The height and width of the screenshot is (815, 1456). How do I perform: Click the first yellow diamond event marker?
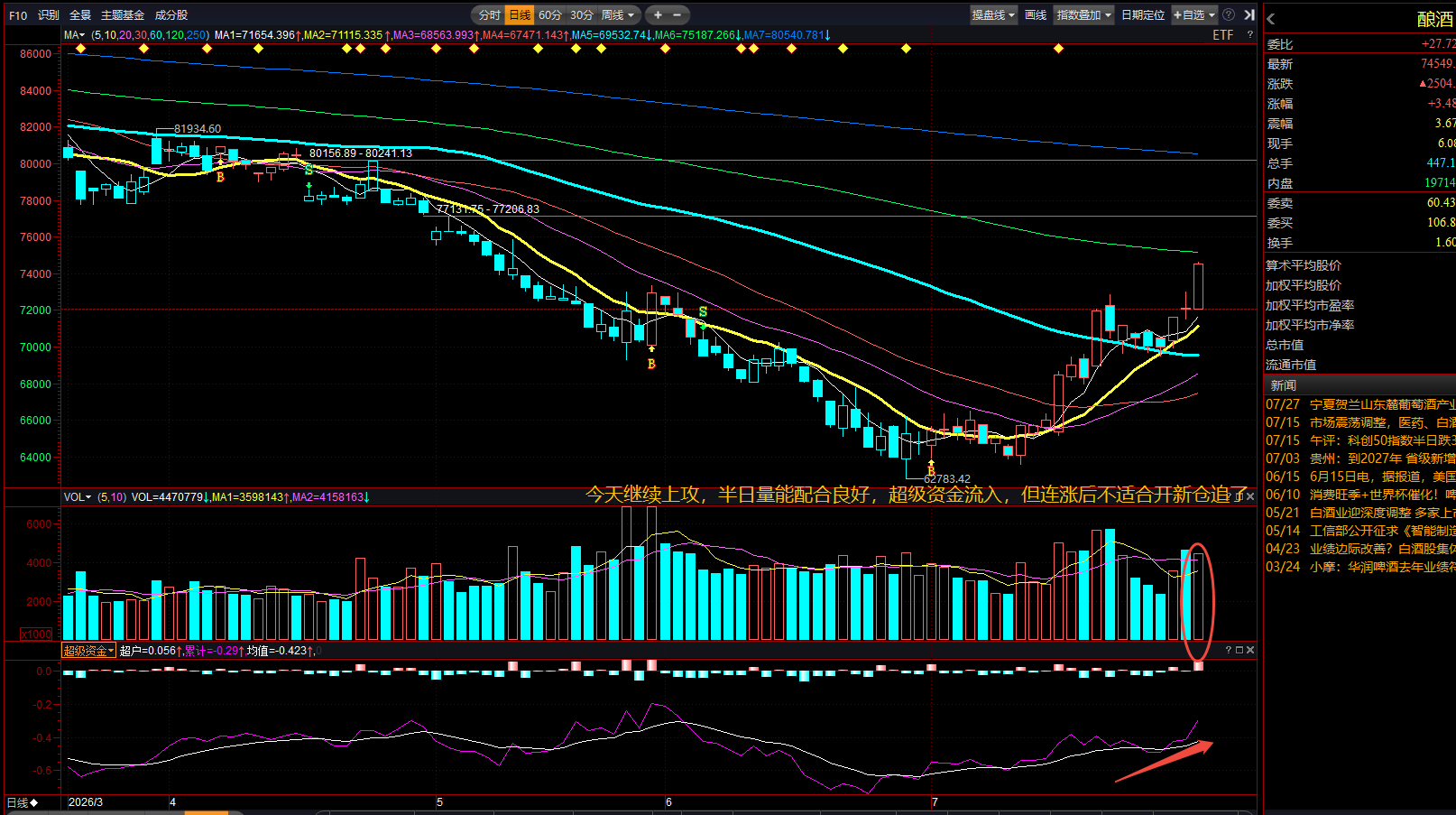point(81,49)
